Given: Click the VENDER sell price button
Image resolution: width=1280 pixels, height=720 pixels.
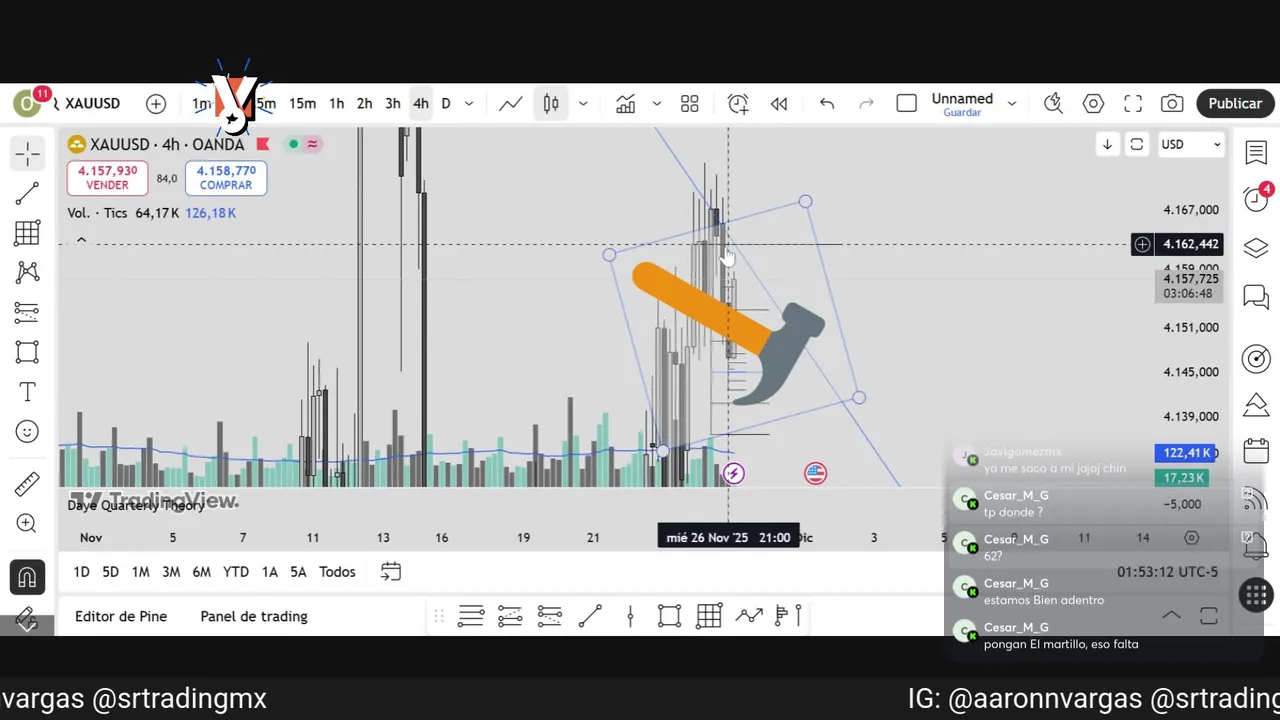Looking at the screenshot, I should pos(107,178).
